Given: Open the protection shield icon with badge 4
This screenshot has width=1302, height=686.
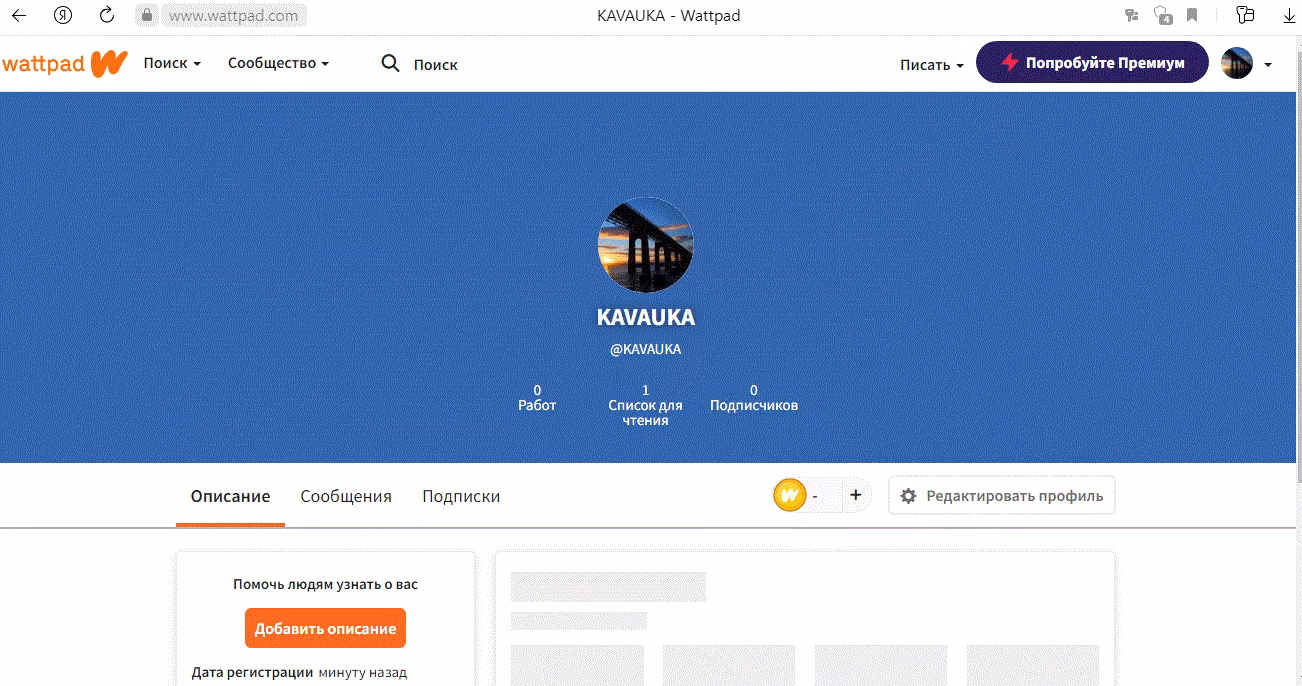Looking at the screenshot, I should pyautogui.click(x=1162, y=15).
